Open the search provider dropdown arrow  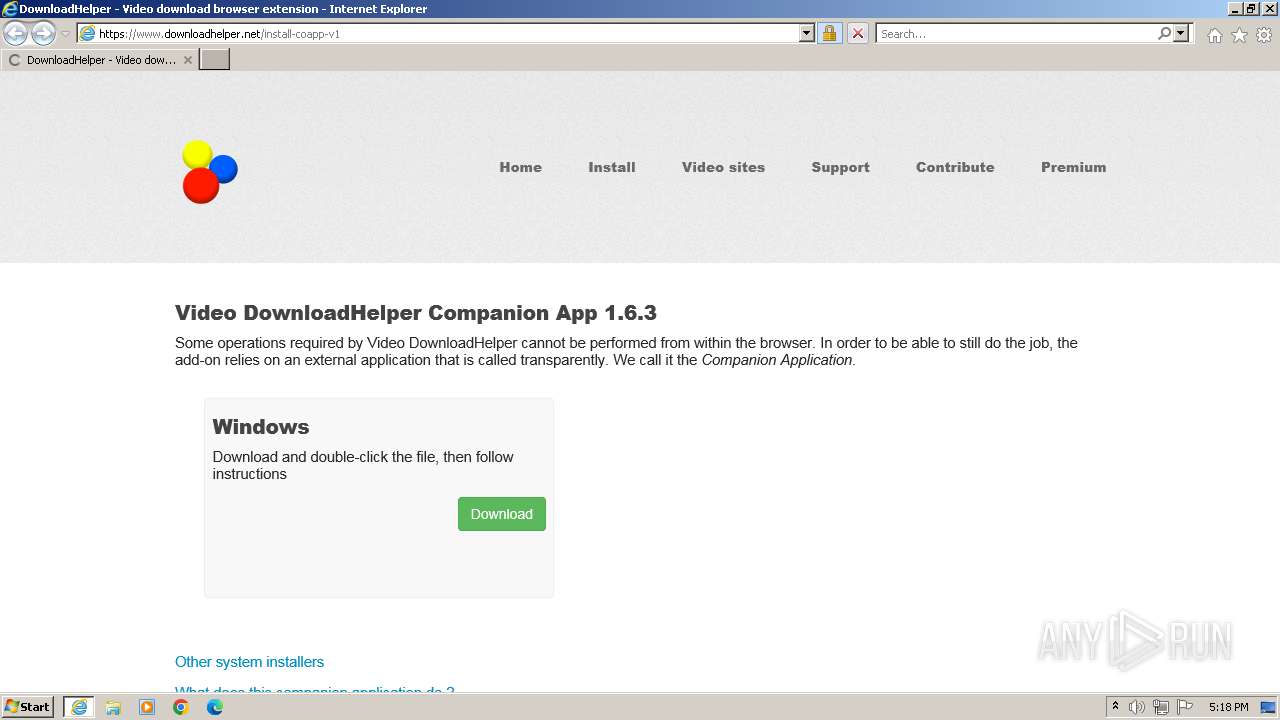tap(1181, 33)
